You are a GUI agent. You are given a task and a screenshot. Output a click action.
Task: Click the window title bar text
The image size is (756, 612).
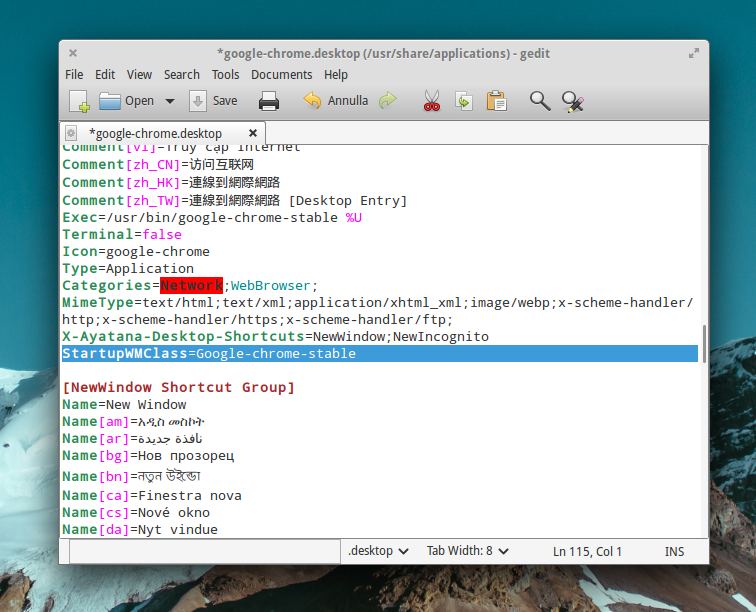click(383, 54)
